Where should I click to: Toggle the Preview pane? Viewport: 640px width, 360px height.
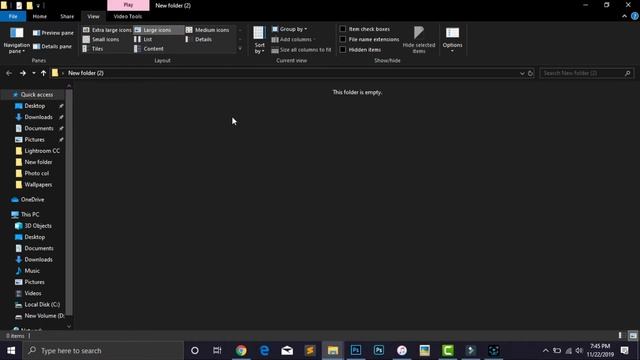pos(53,33)
